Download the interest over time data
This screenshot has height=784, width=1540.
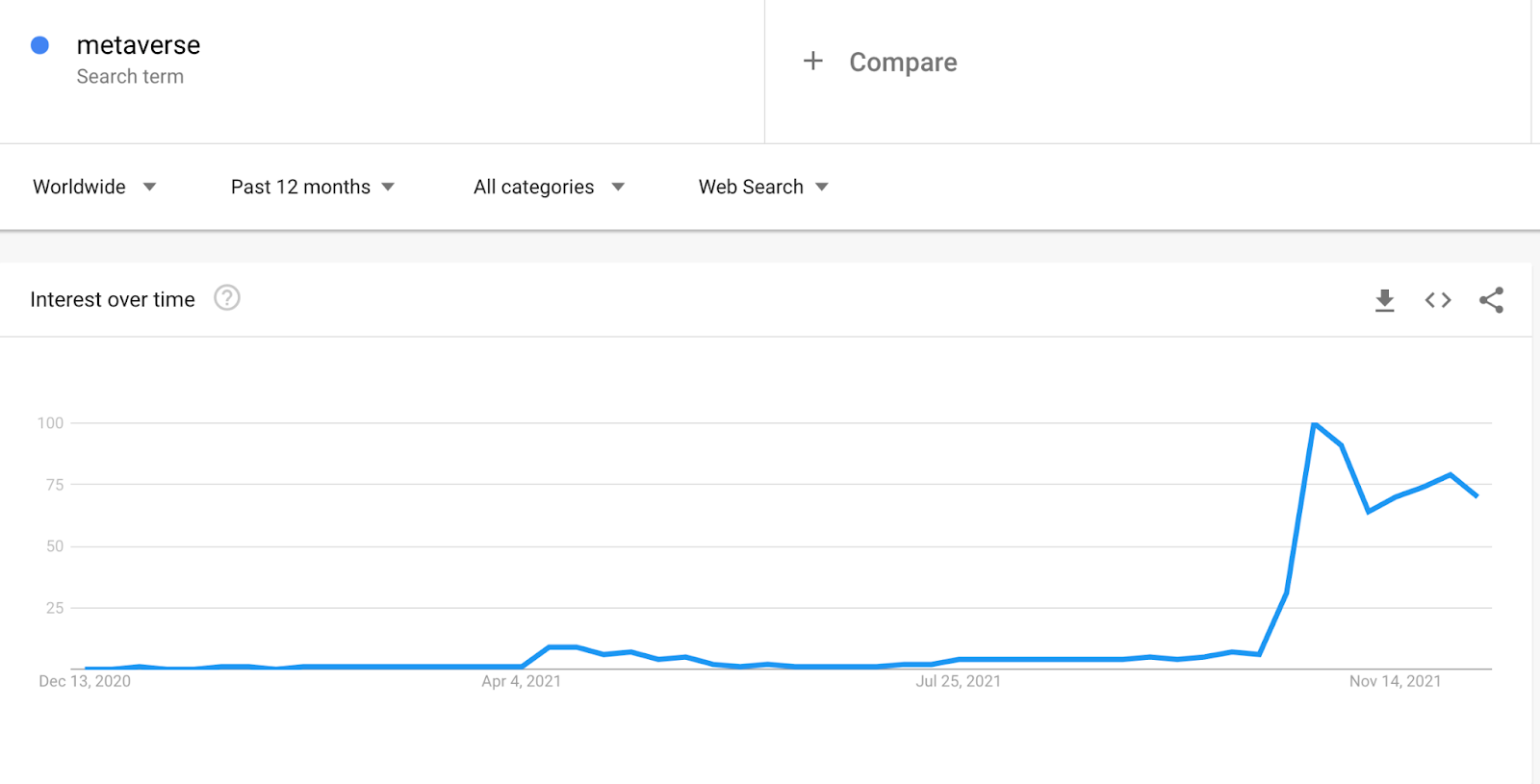[1384, 300]
